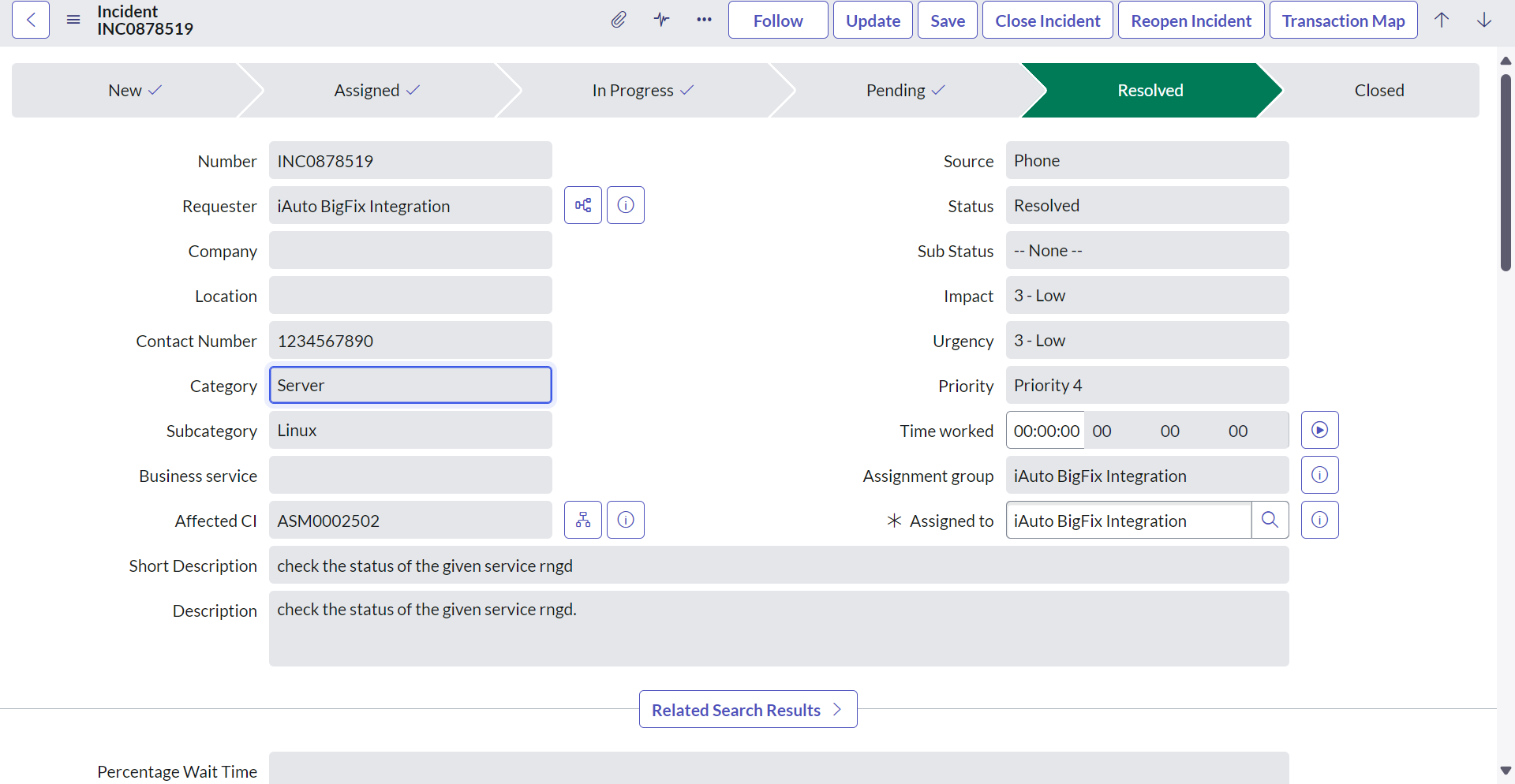Open the more options ellipsis menu
The height and width of the screenshot is (784, 1515).
(x=704, y=20)
